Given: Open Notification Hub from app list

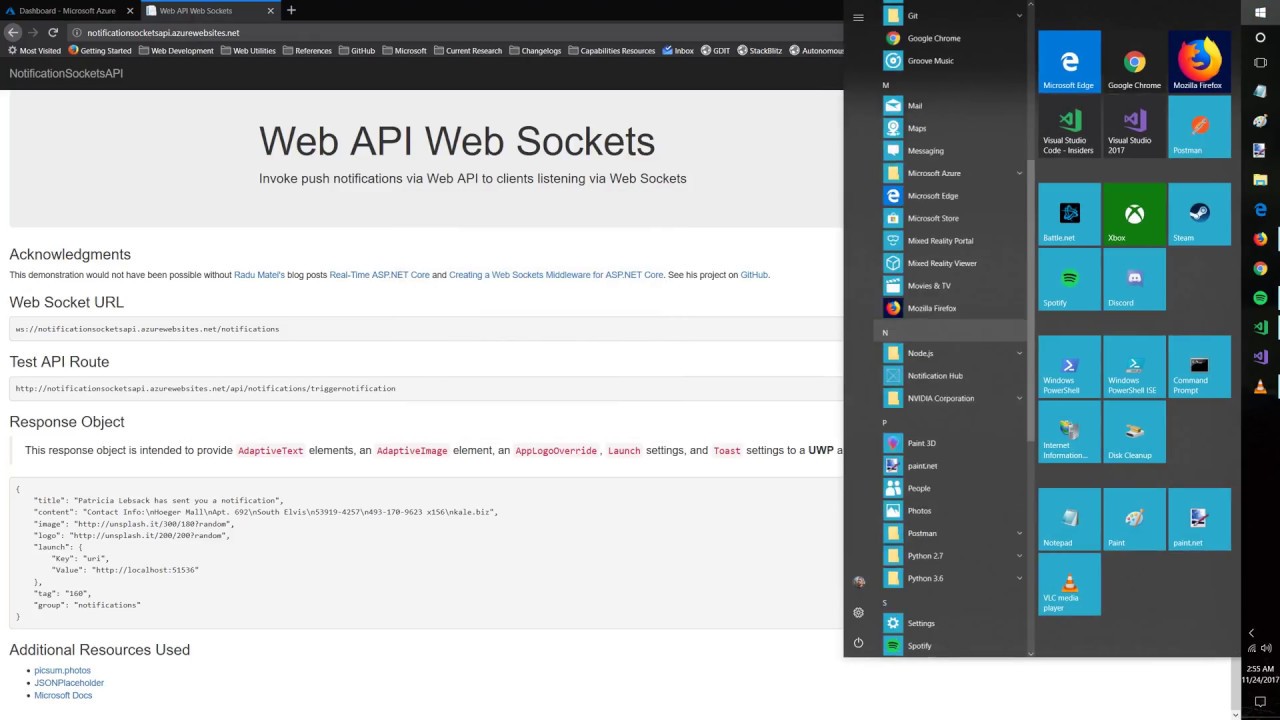Looking at the screenshot, I should click(x=953, y=376).
